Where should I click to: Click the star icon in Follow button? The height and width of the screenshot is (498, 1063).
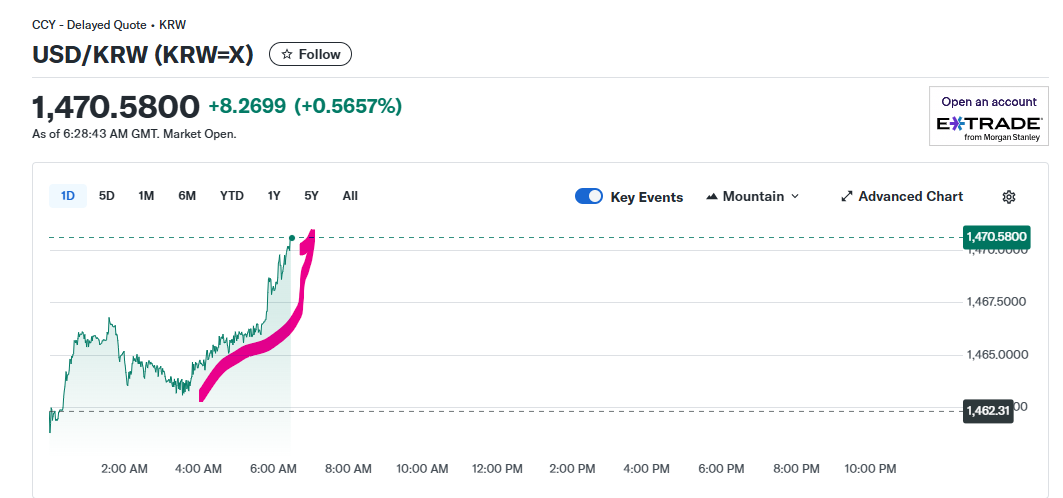coord(287,55)
